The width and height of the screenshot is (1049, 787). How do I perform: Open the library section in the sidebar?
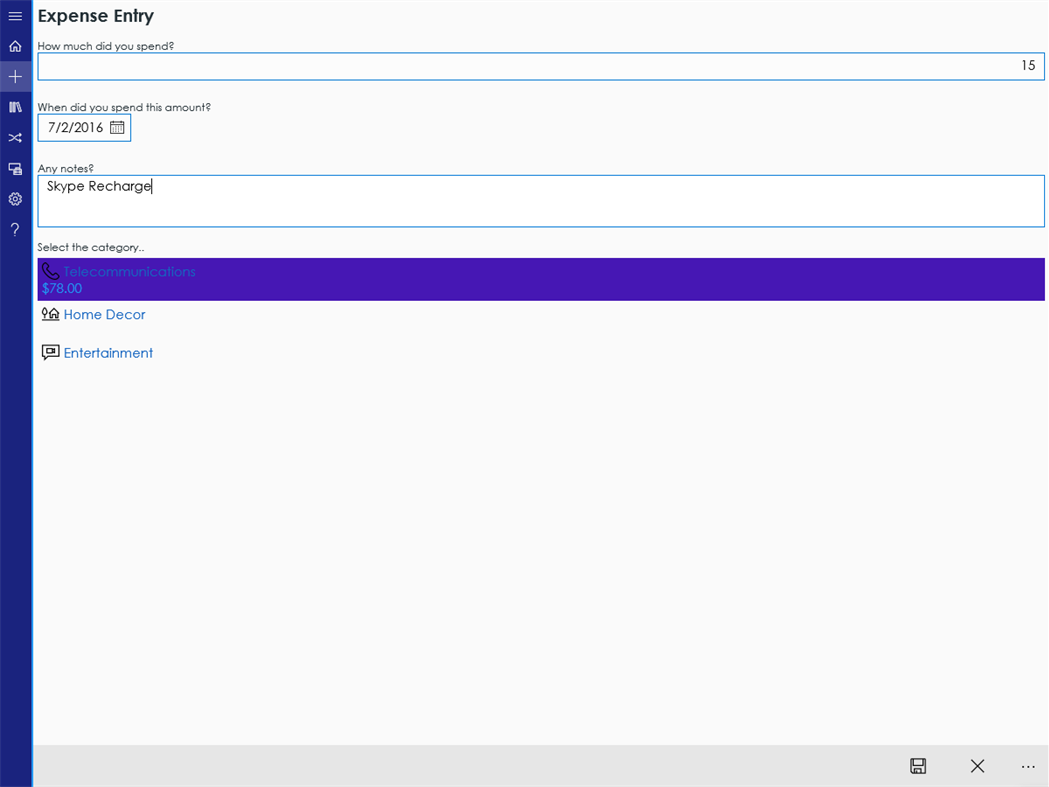(x=14, y=107)
